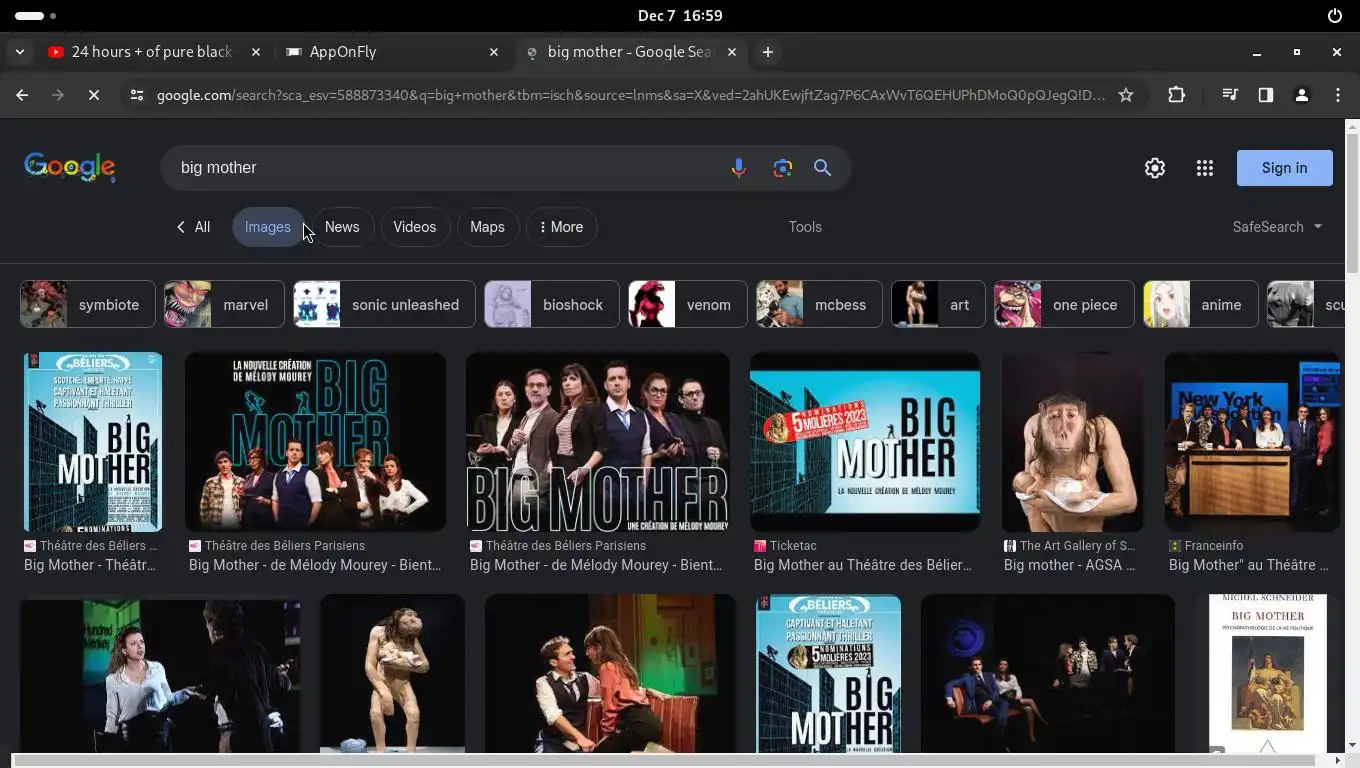Open the Tools options
Image resolution: width=1360 pixels, height=768 pixels.
click(805, 227)
